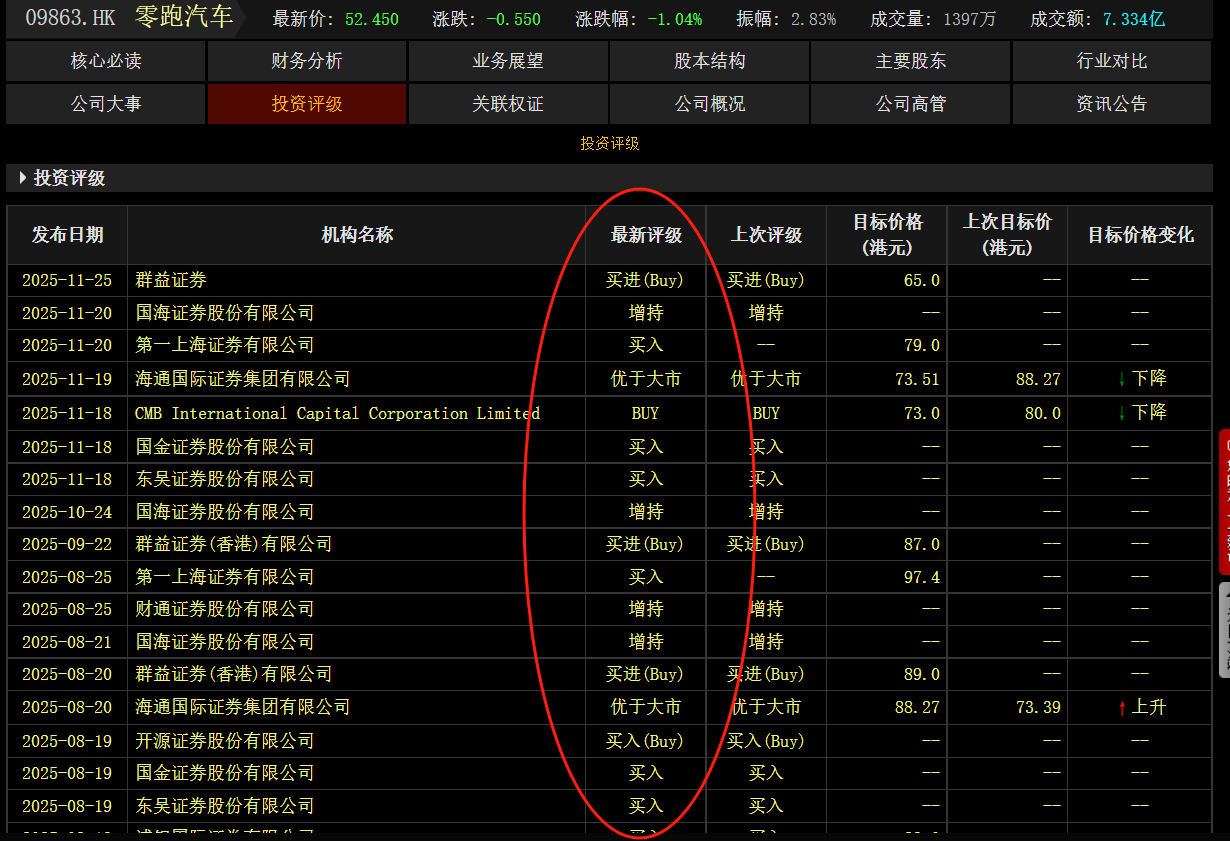Select the highlighted 投资评级 tab
Screen dimensions: 1230x841
(307, 104)
